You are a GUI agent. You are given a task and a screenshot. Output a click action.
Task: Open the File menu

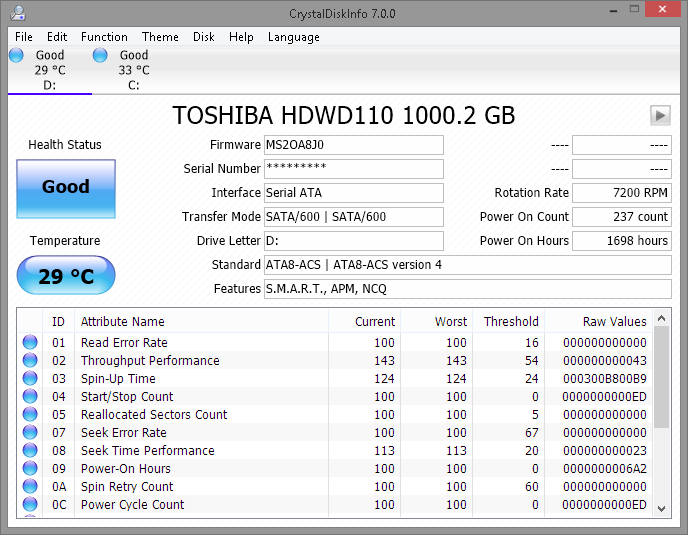pos(24,37)
